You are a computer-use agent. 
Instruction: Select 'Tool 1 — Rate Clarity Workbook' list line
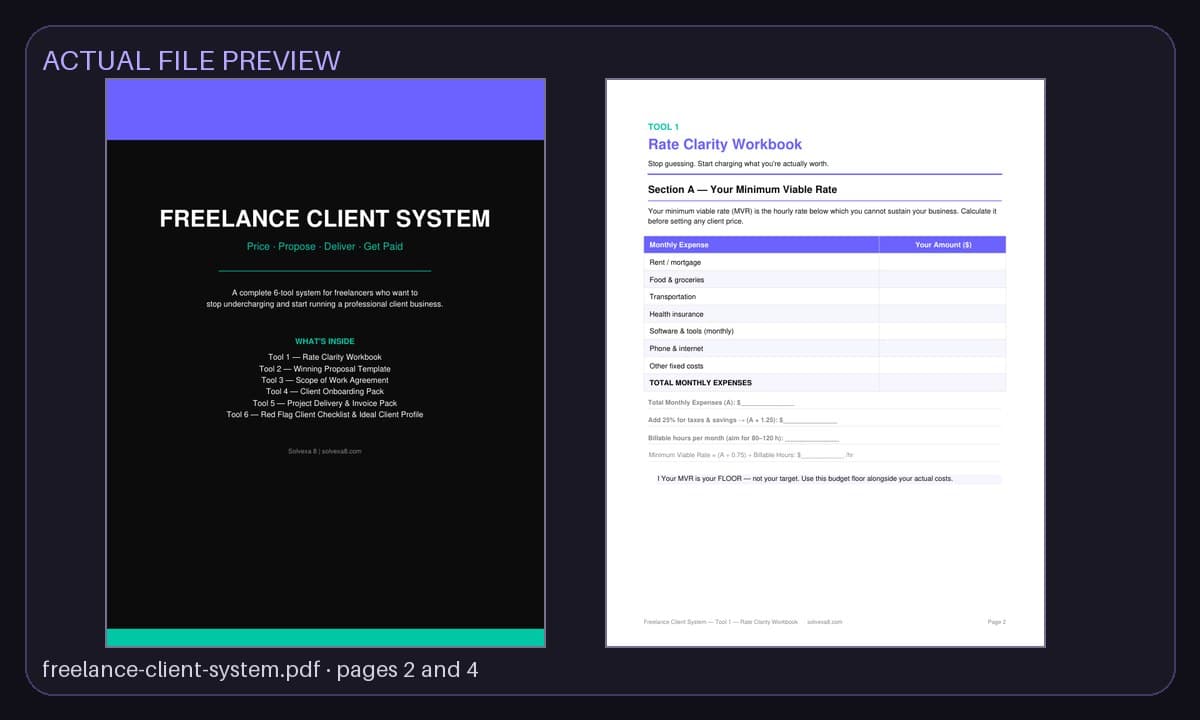(x=325, y=357)
